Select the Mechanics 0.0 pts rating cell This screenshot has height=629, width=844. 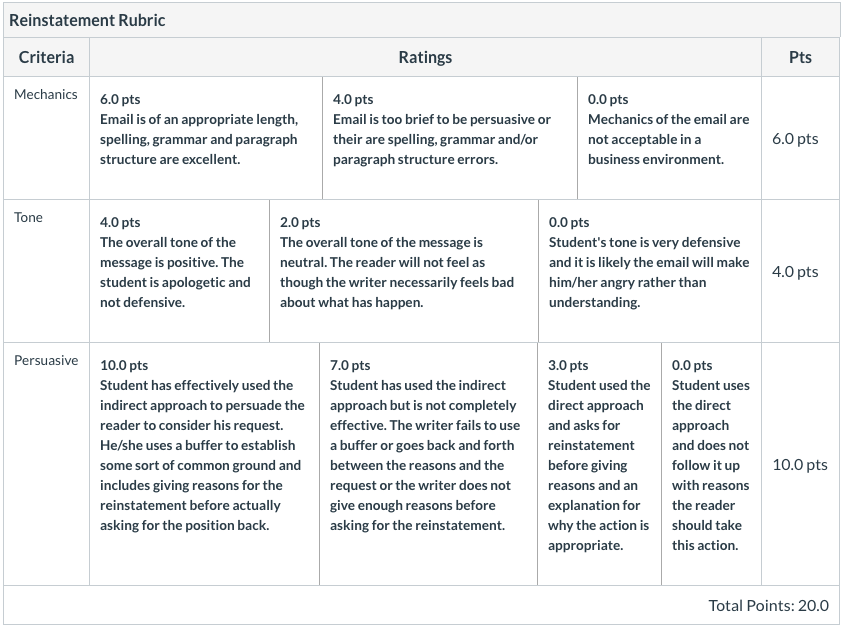pyautogui.click(x=669, y=138)
